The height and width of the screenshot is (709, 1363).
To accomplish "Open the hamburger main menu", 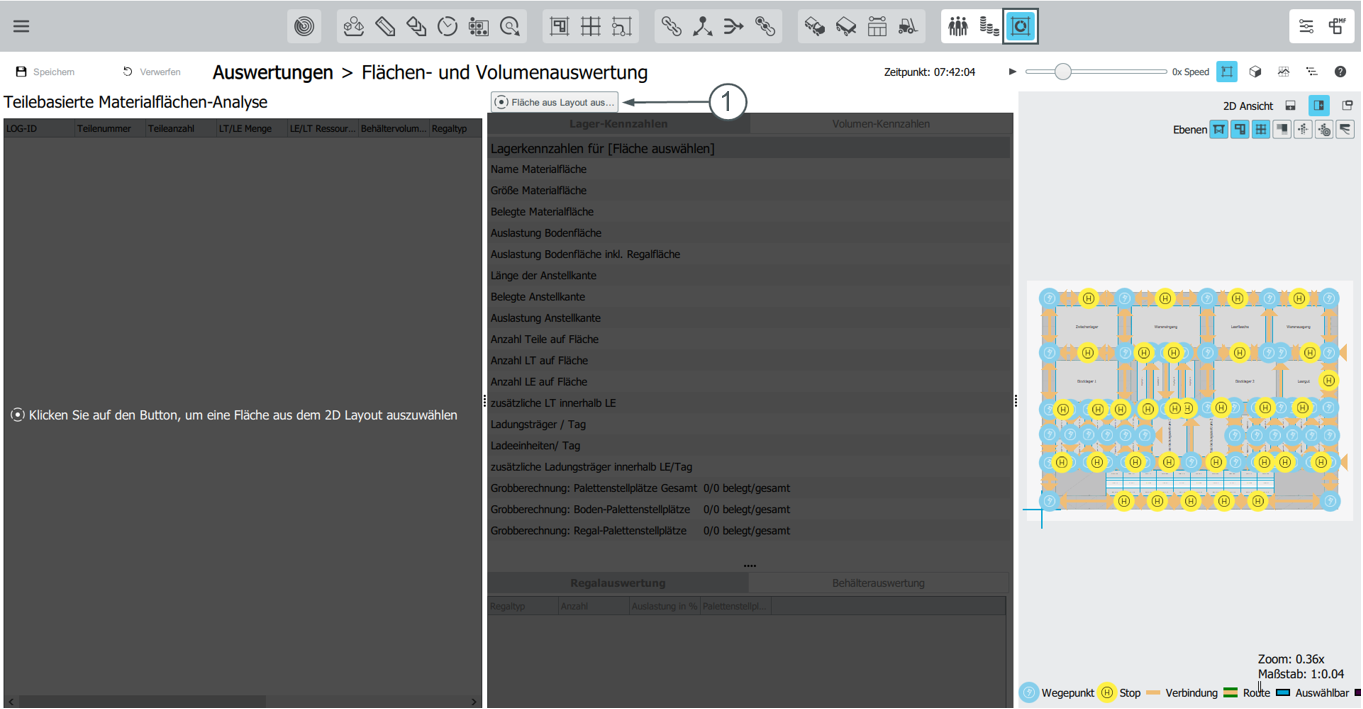I will click(x=21, y=26).
